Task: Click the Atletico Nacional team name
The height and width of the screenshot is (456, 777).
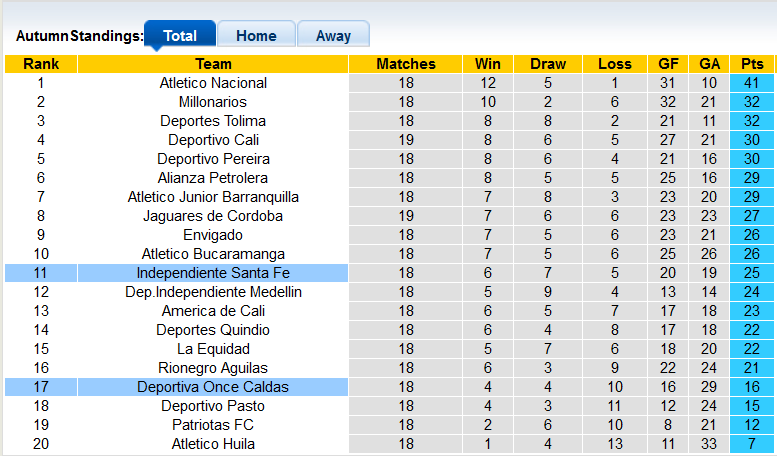Action: 213,83
